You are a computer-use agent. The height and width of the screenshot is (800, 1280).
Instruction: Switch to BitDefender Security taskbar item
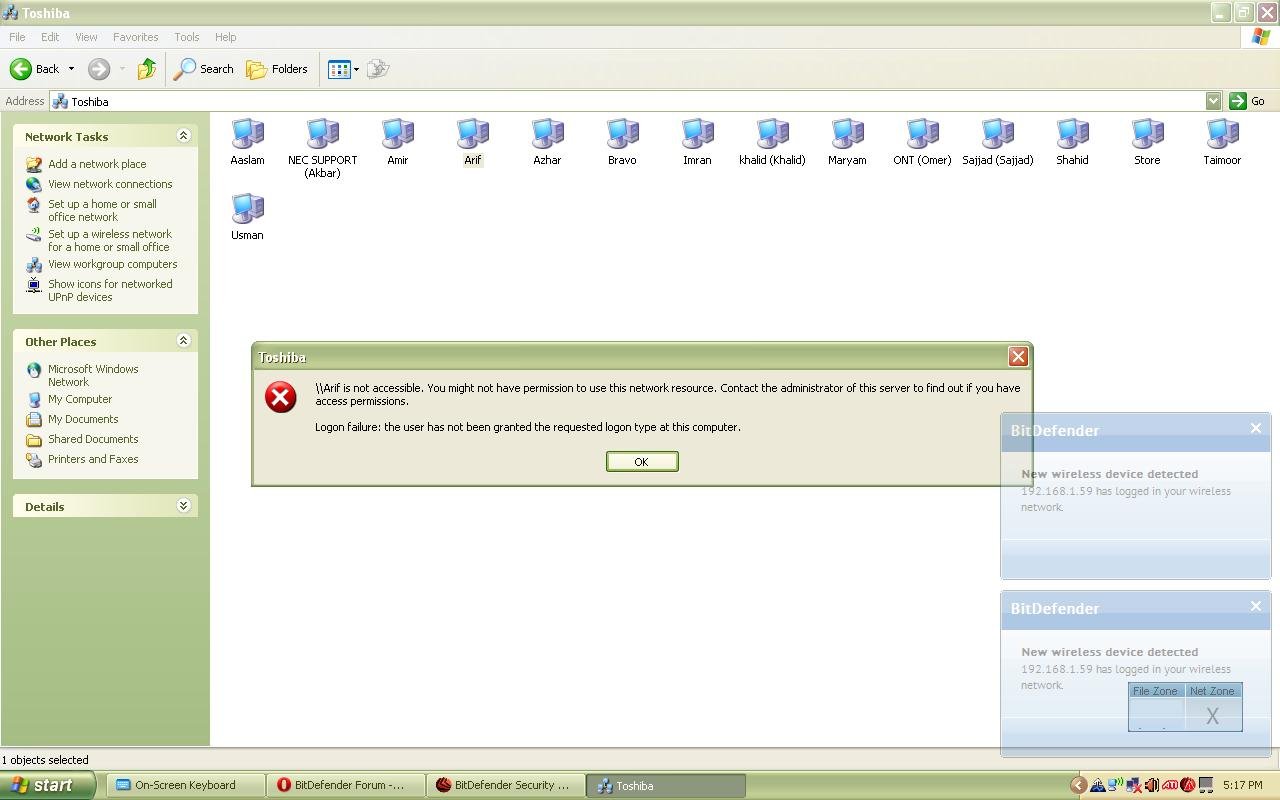point(506,785)
